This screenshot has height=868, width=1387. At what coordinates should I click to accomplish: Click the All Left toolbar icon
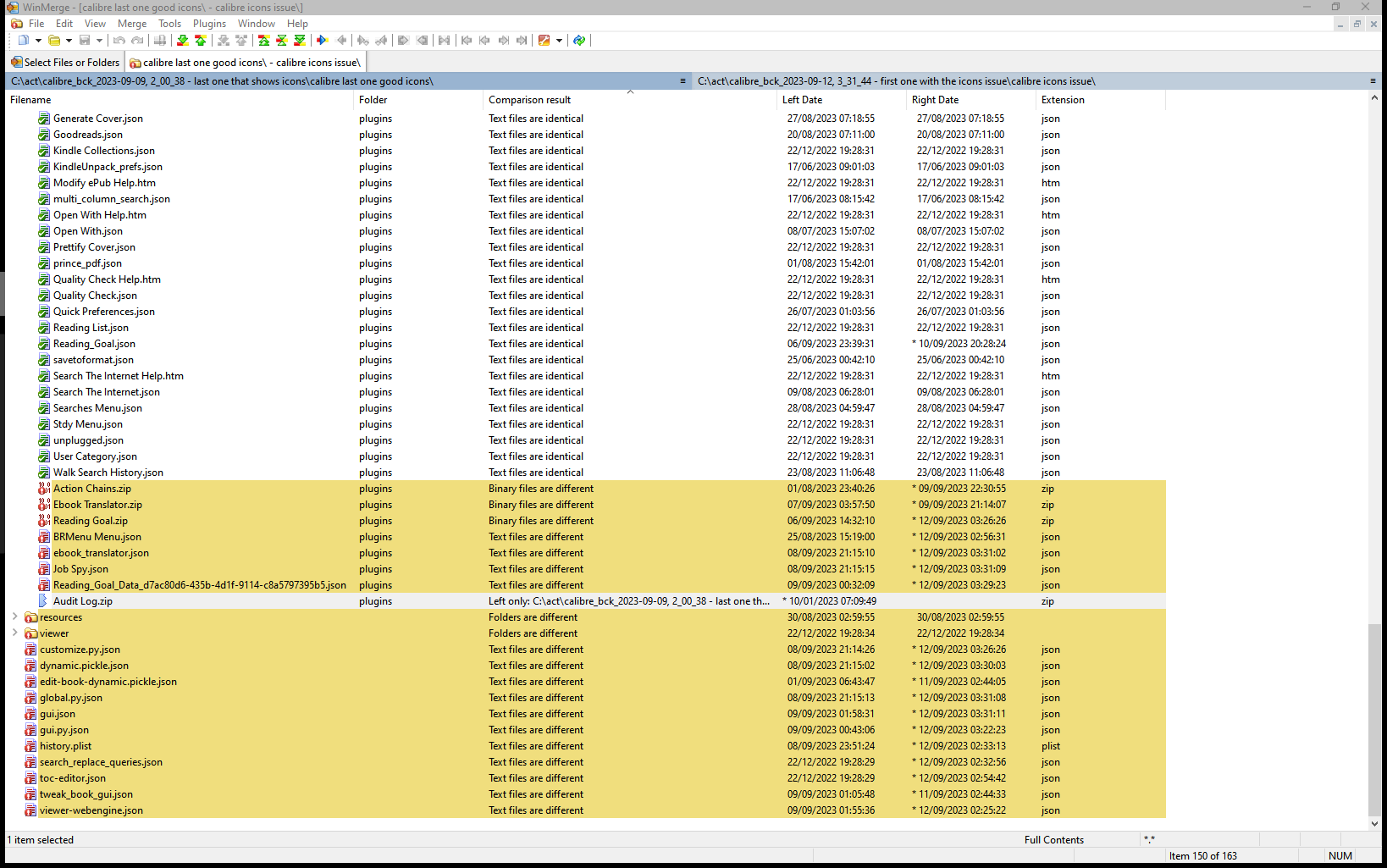pos(423,41)
